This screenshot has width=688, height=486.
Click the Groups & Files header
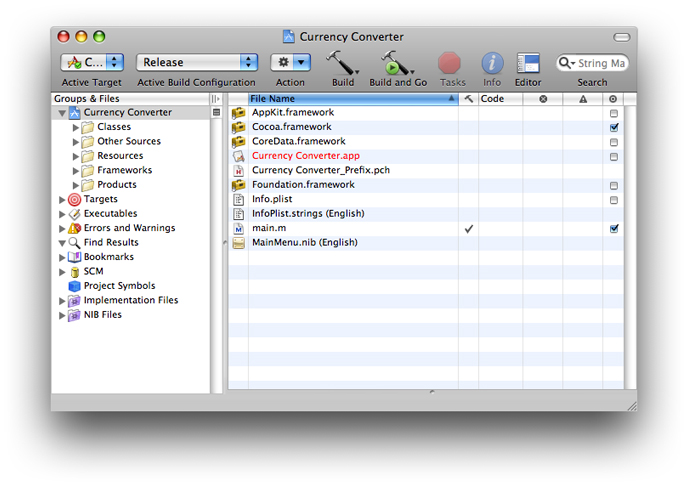click(x=131, y=99)
